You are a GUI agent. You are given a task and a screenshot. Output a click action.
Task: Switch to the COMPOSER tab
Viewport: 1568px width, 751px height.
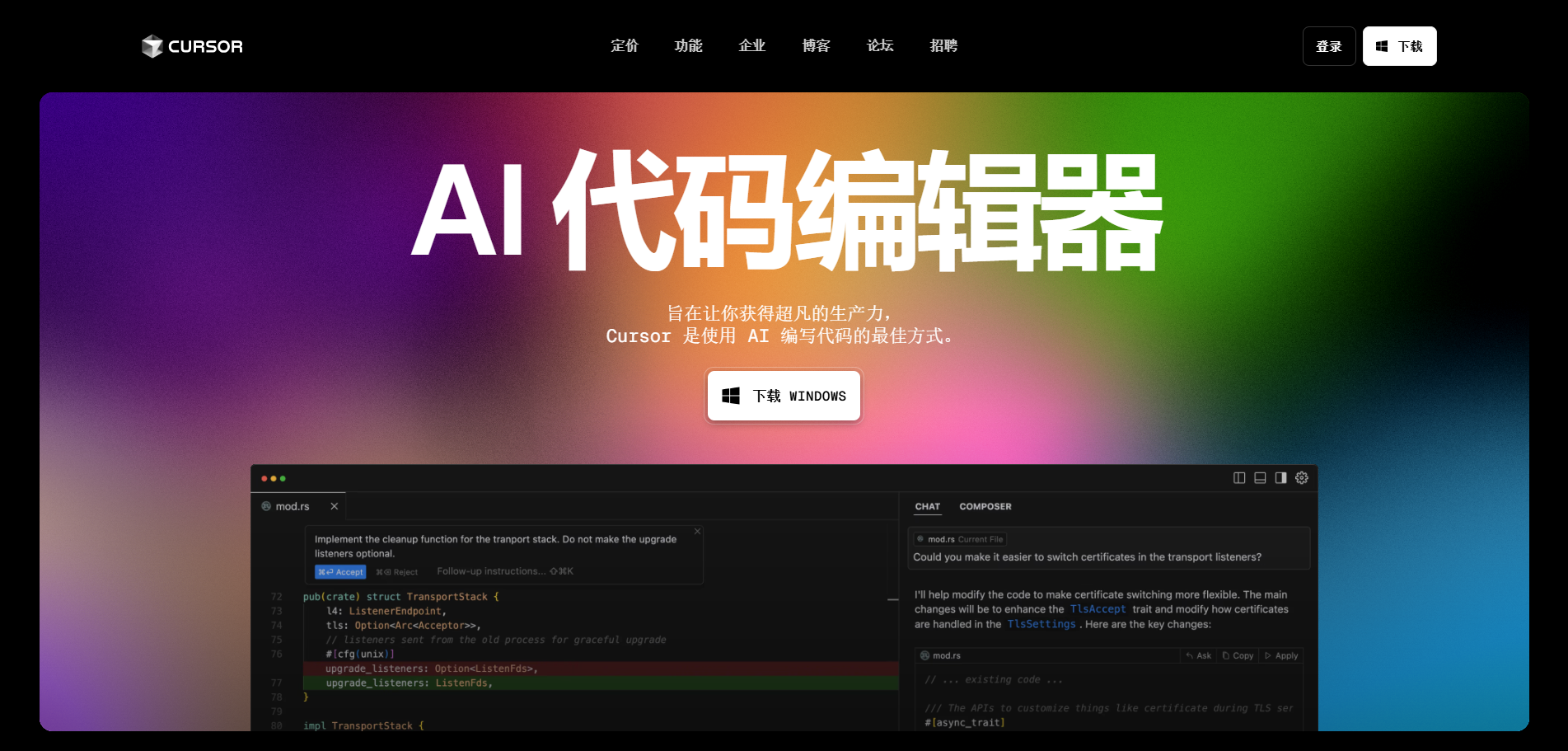(x=985, y=507)
